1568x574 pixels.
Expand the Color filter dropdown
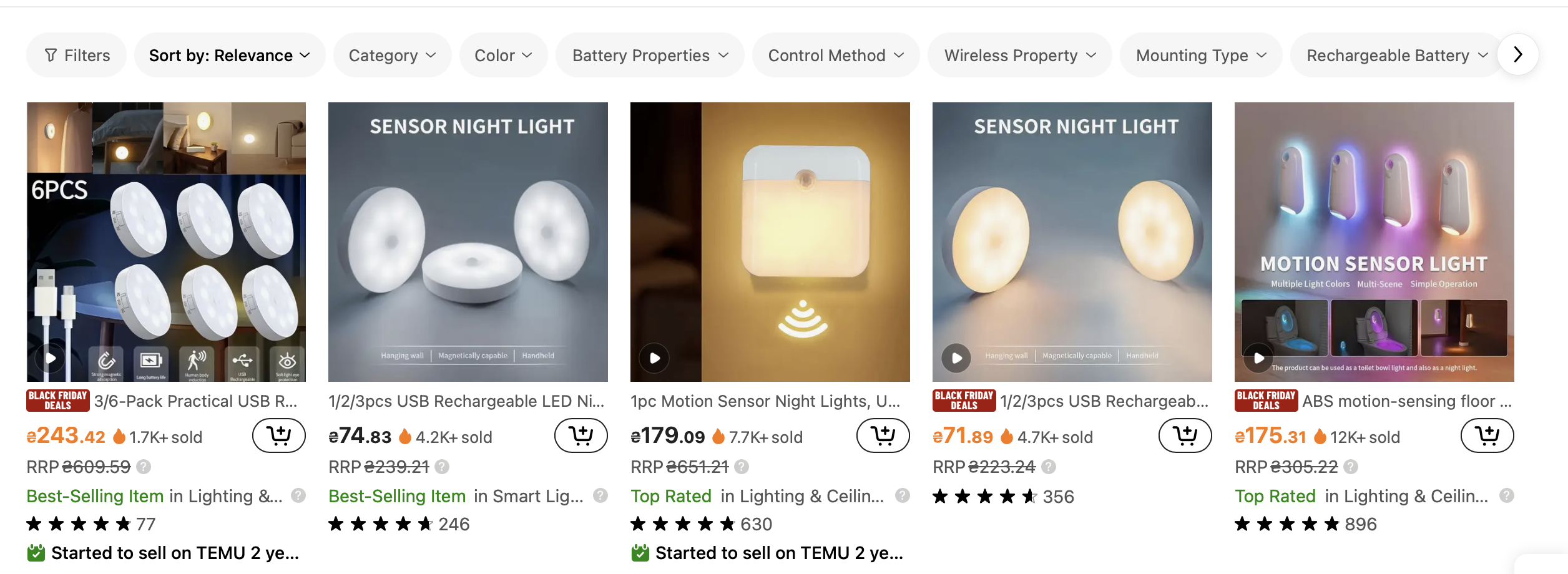click(503, 56)
